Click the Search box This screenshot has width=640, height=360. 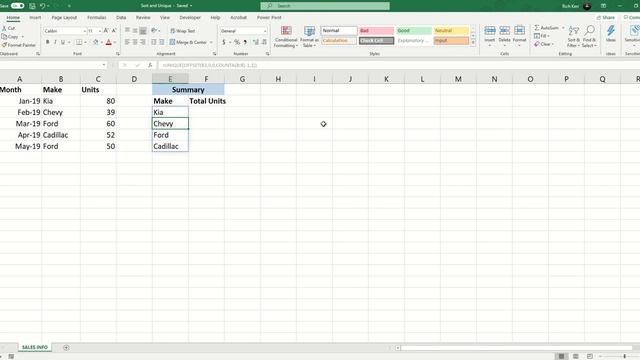(325, 6)
